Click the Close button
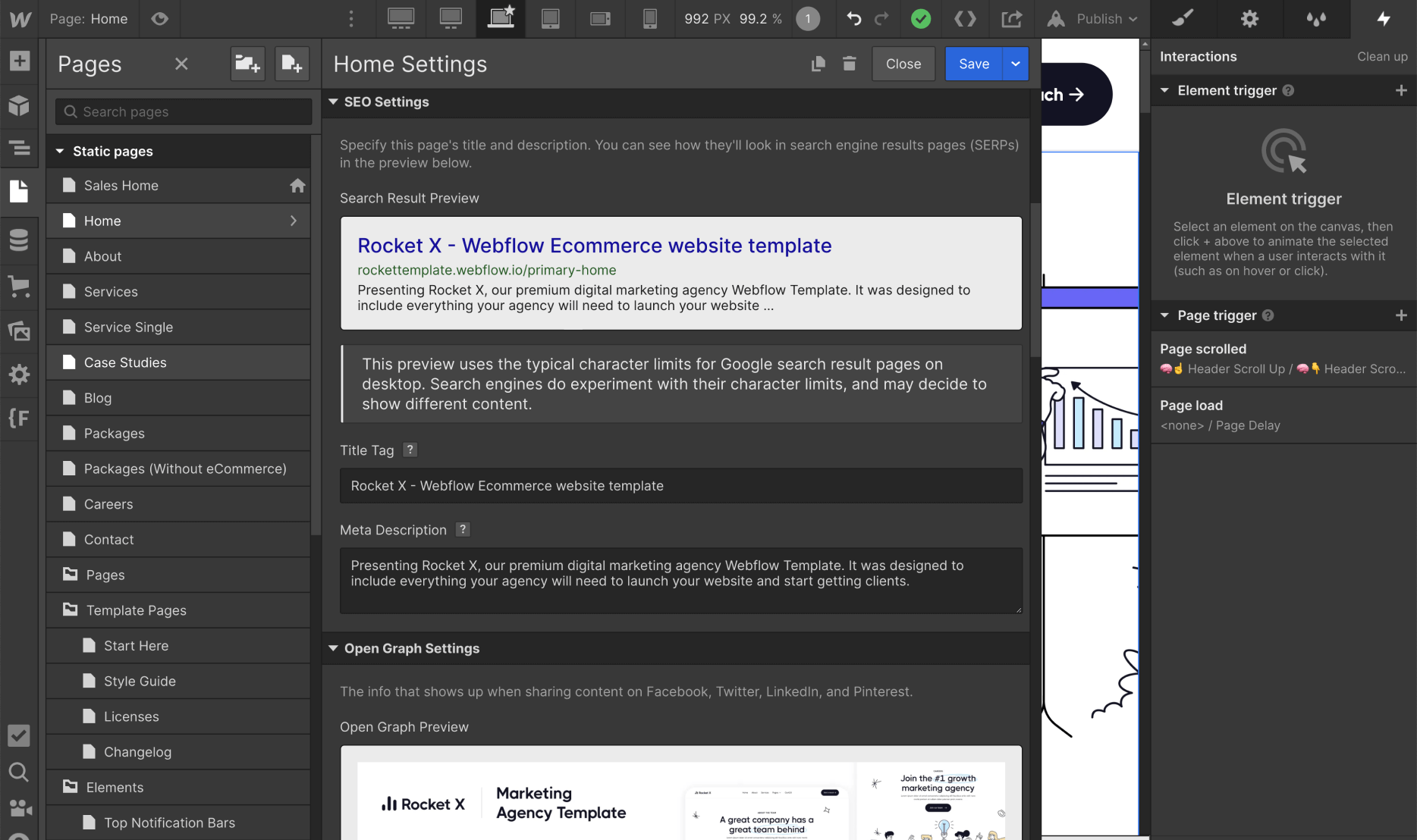The width and height of the screenshot is (1417, 840). (x=903, y=64)
